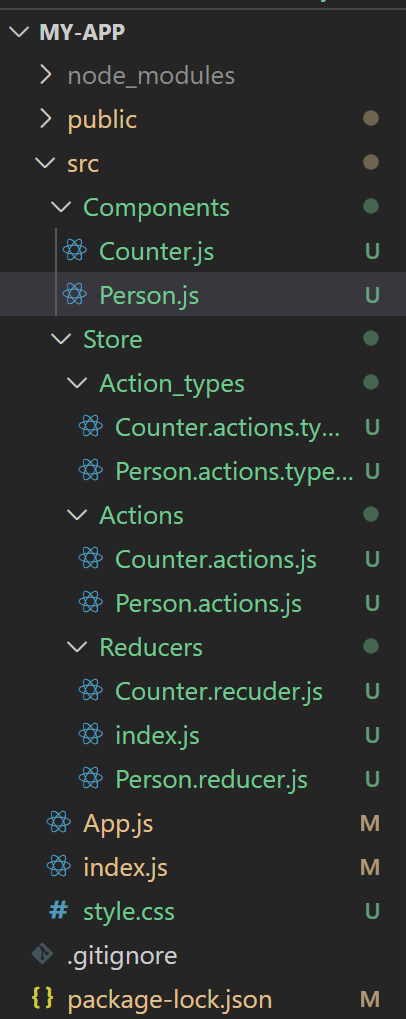Click the braces icon beside package-lock.json
This screenshot has height=1019, width=406.
[42, 998]
